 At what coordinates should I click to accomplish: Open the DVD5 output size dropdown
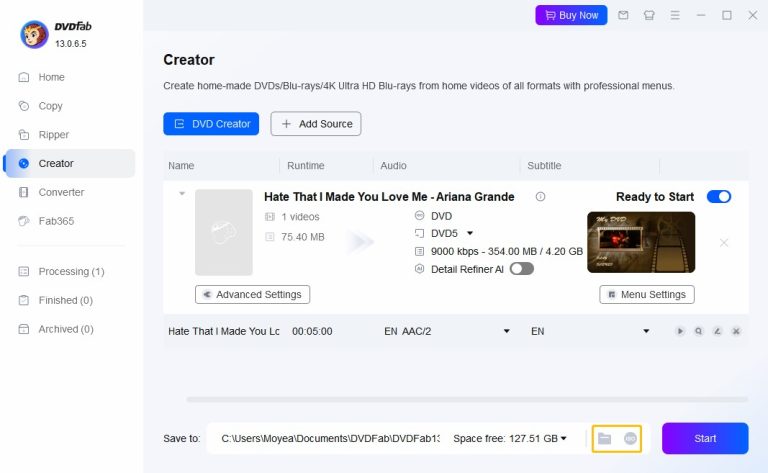click(x=470, y=234)
